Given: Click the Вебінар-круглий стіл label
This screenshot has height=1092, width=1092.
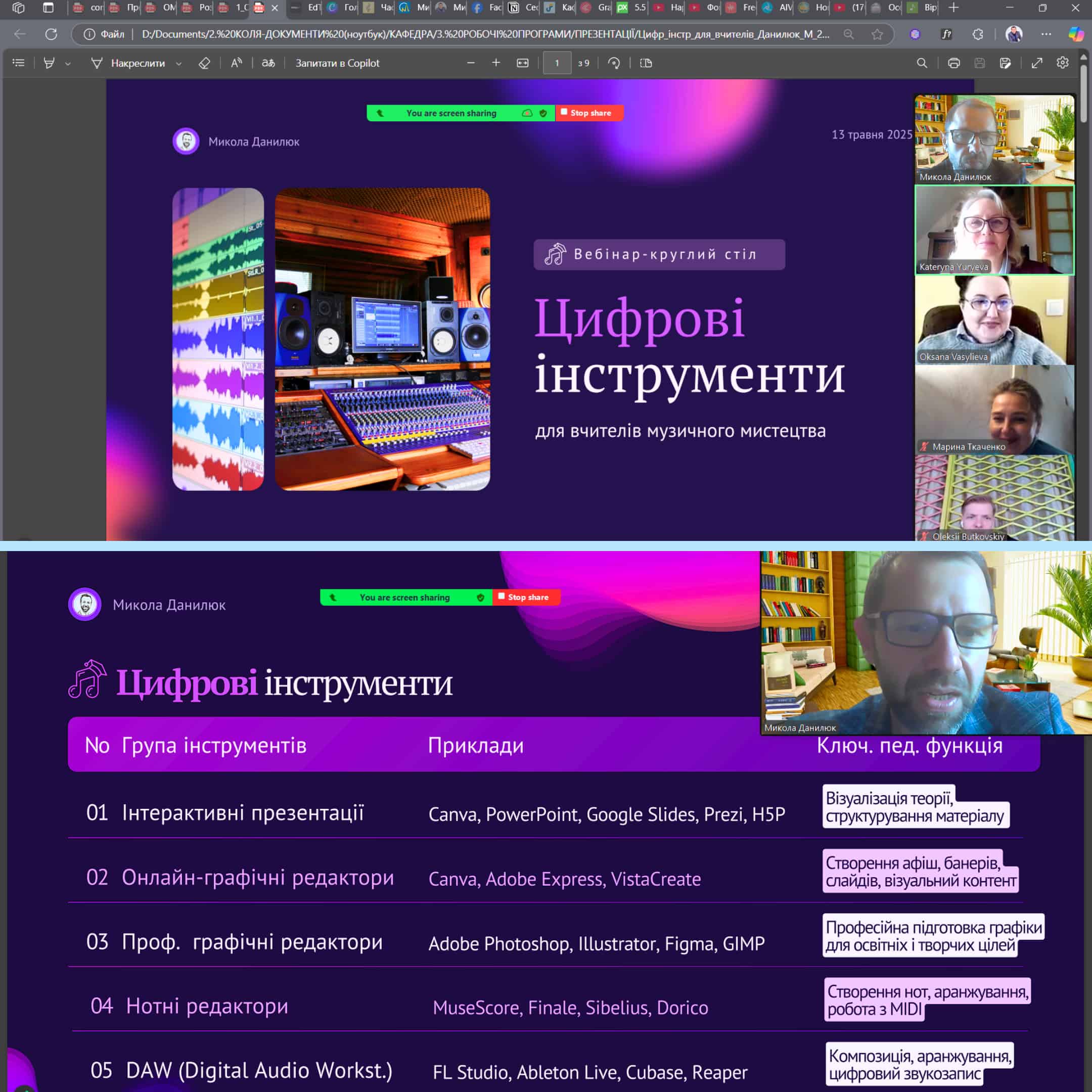Looking at the screenshot, I should pyautogui.click(x=659, y=254).
